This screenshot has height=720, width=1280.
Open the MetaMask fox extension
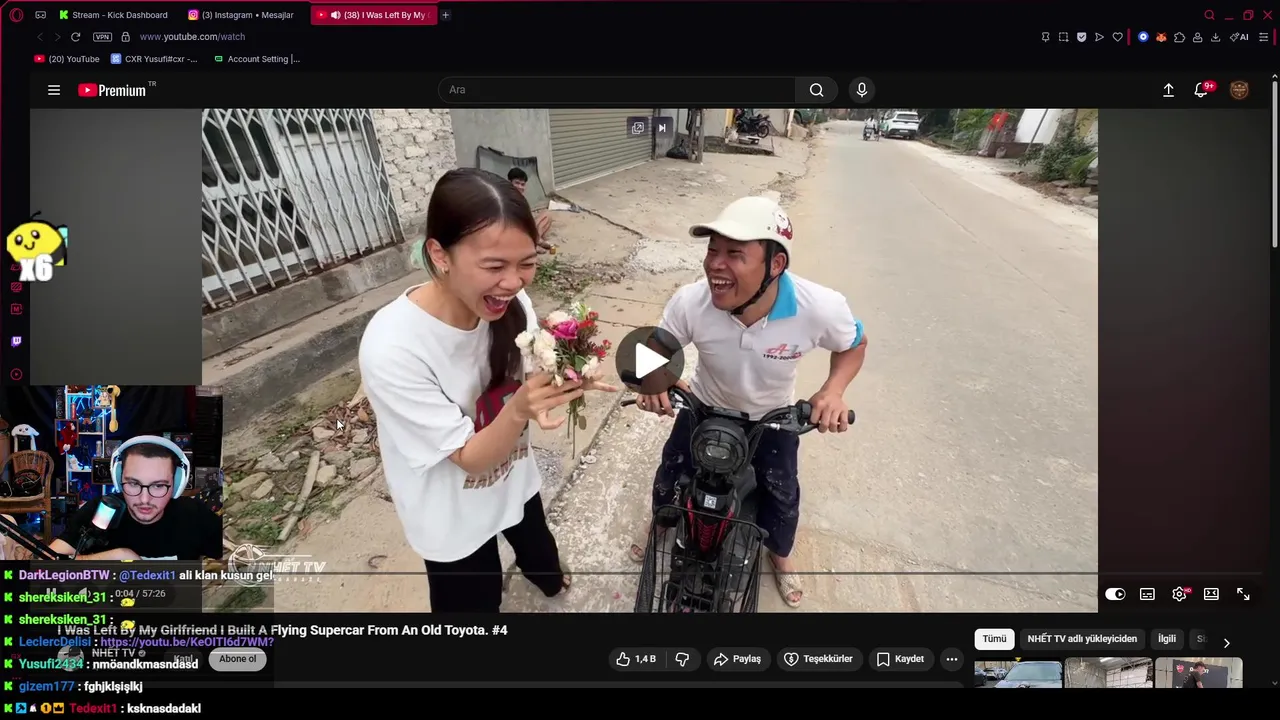(1161, 37)
